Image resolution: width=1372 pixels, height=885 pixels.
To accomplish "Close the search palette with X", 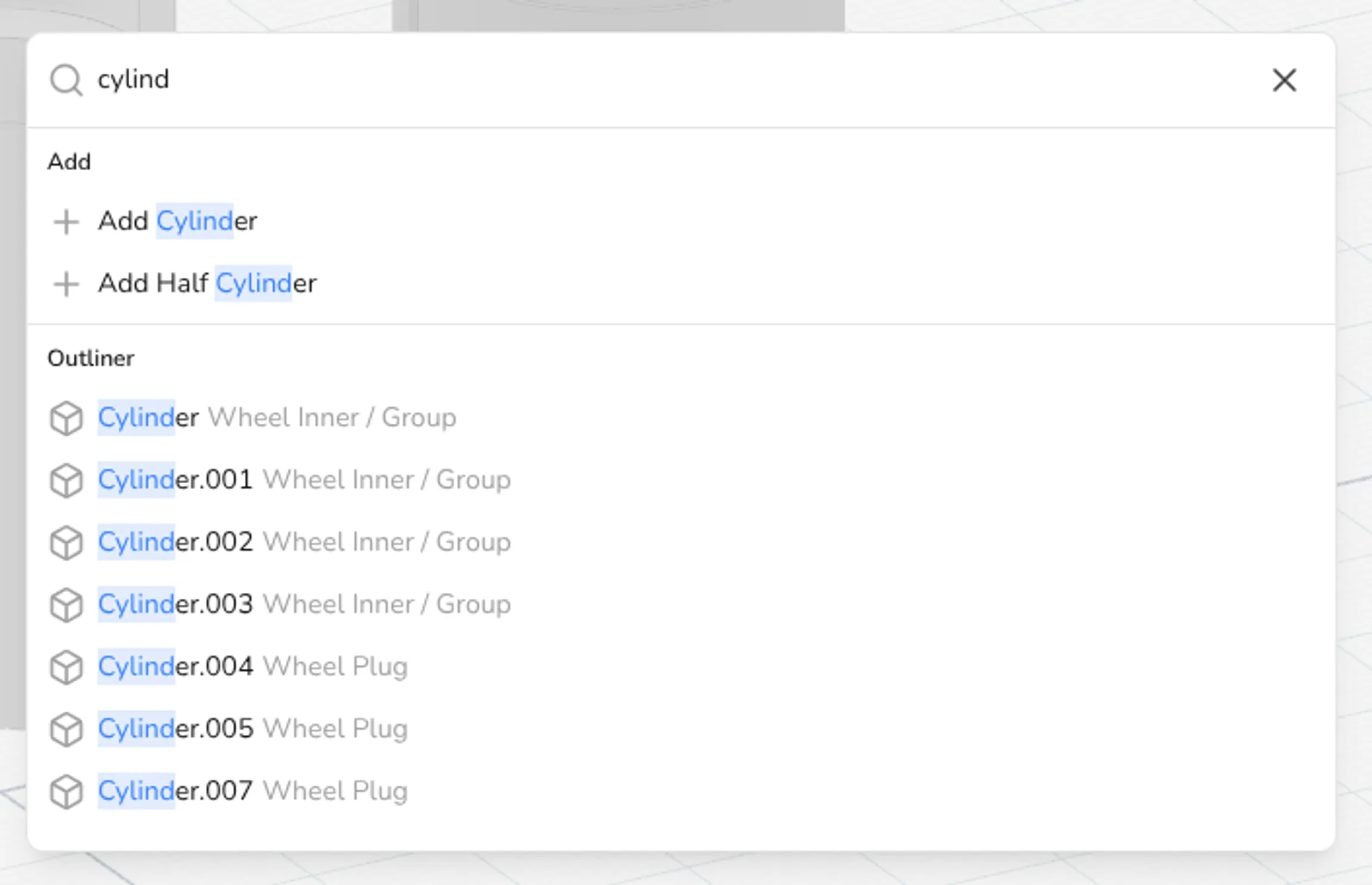I will click(1284, 80).
